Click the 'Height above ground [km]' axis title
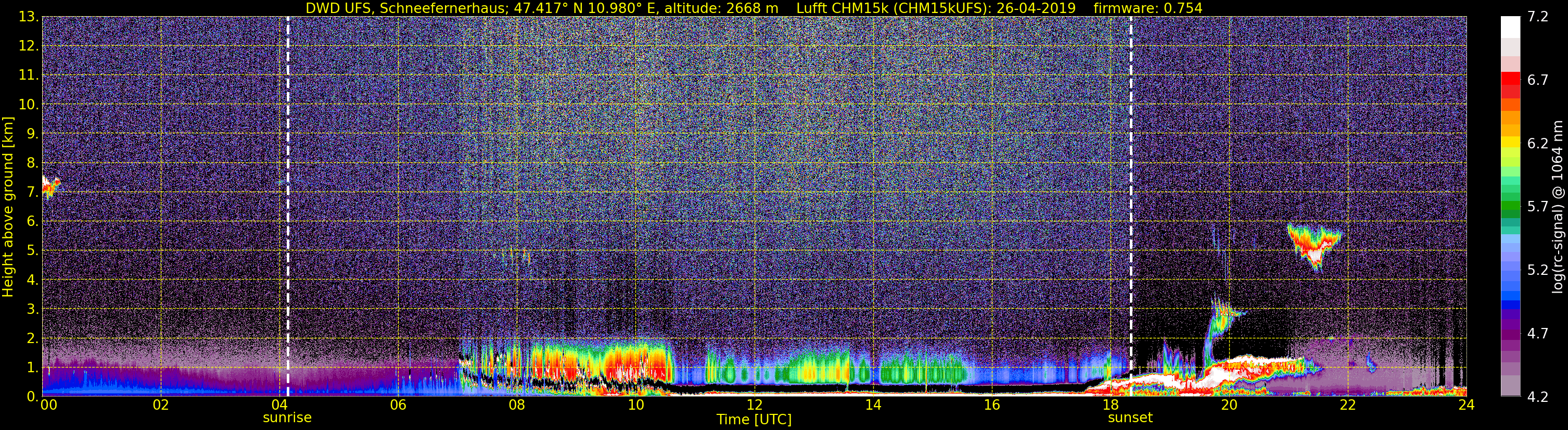The image size is (1568, 430). pos(8,207)
